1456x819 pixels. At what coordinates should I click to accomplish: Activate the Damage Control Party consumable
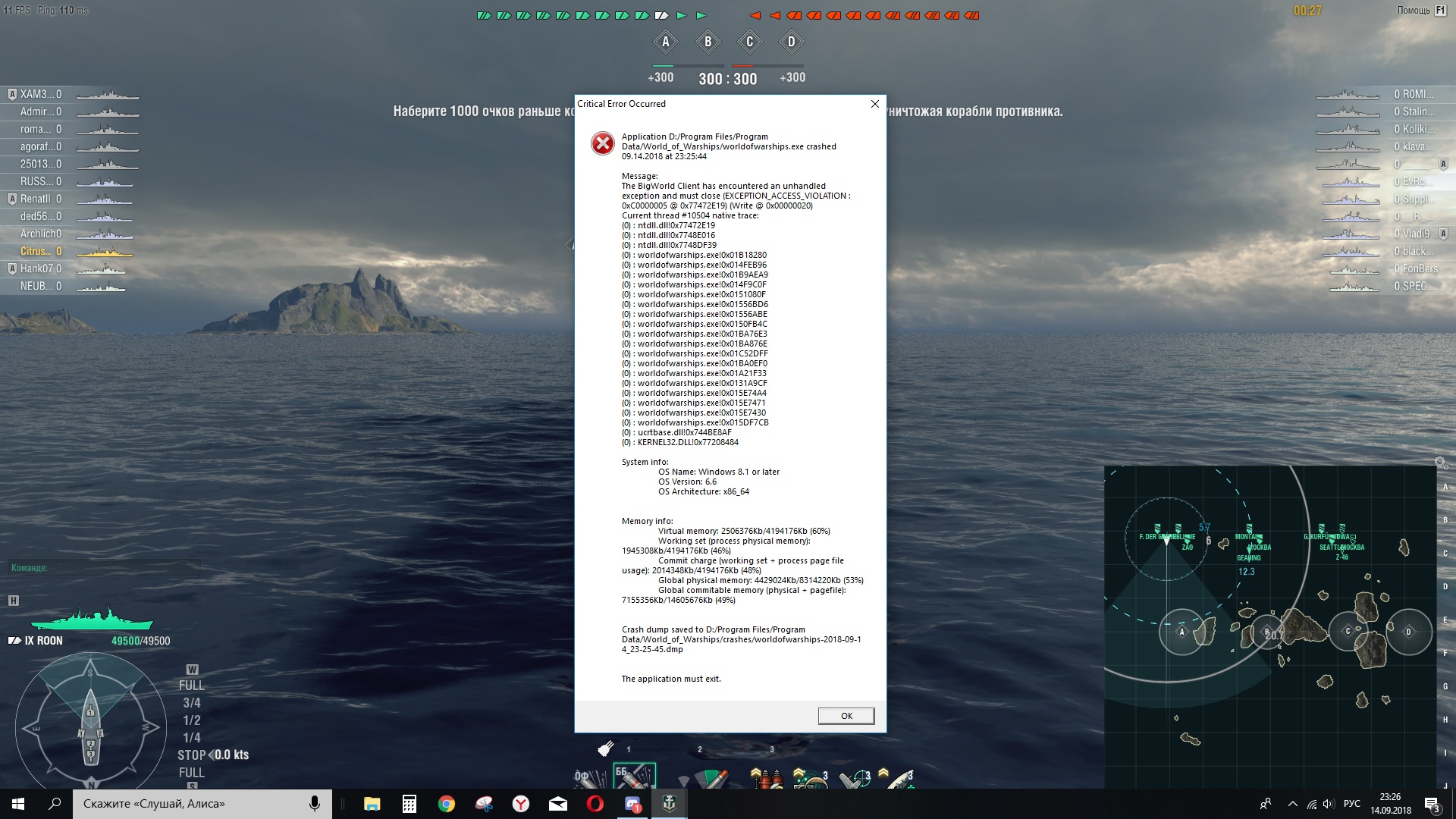[766, 778]
